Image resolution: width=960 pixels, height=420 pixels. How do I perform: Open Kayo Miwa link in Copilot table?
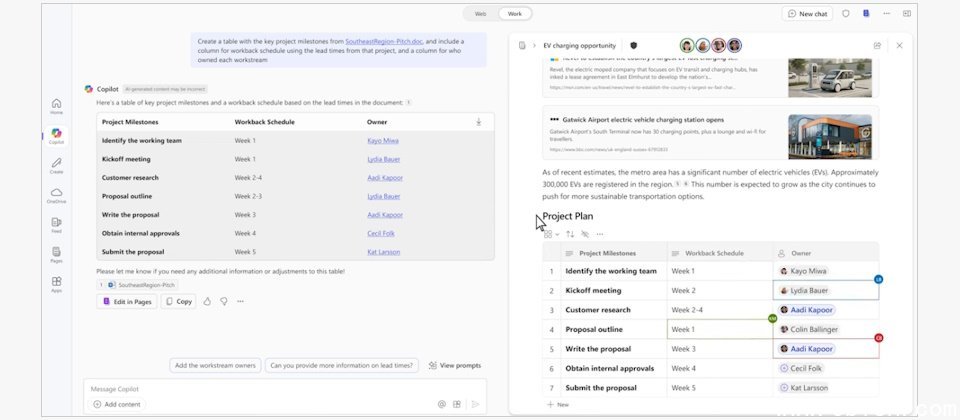tap(383, 141)
